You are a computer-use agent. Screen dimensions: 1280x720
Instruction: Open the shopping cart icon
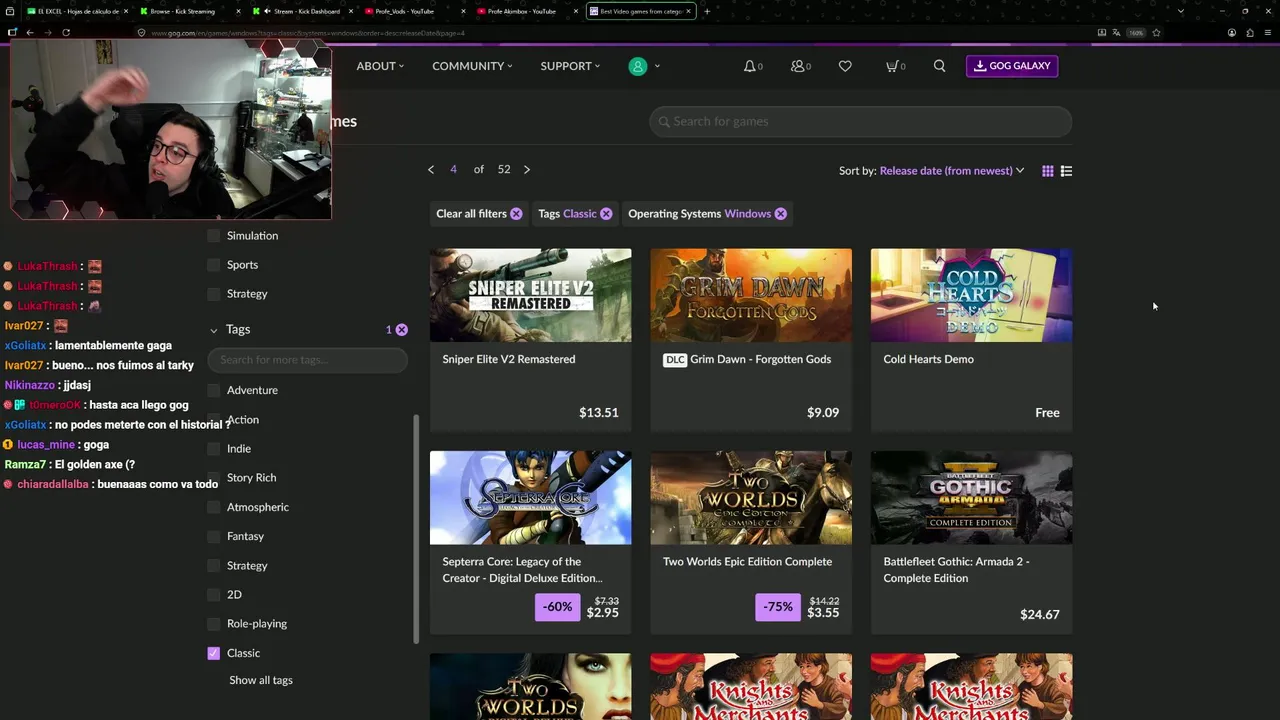coord(892,66)
